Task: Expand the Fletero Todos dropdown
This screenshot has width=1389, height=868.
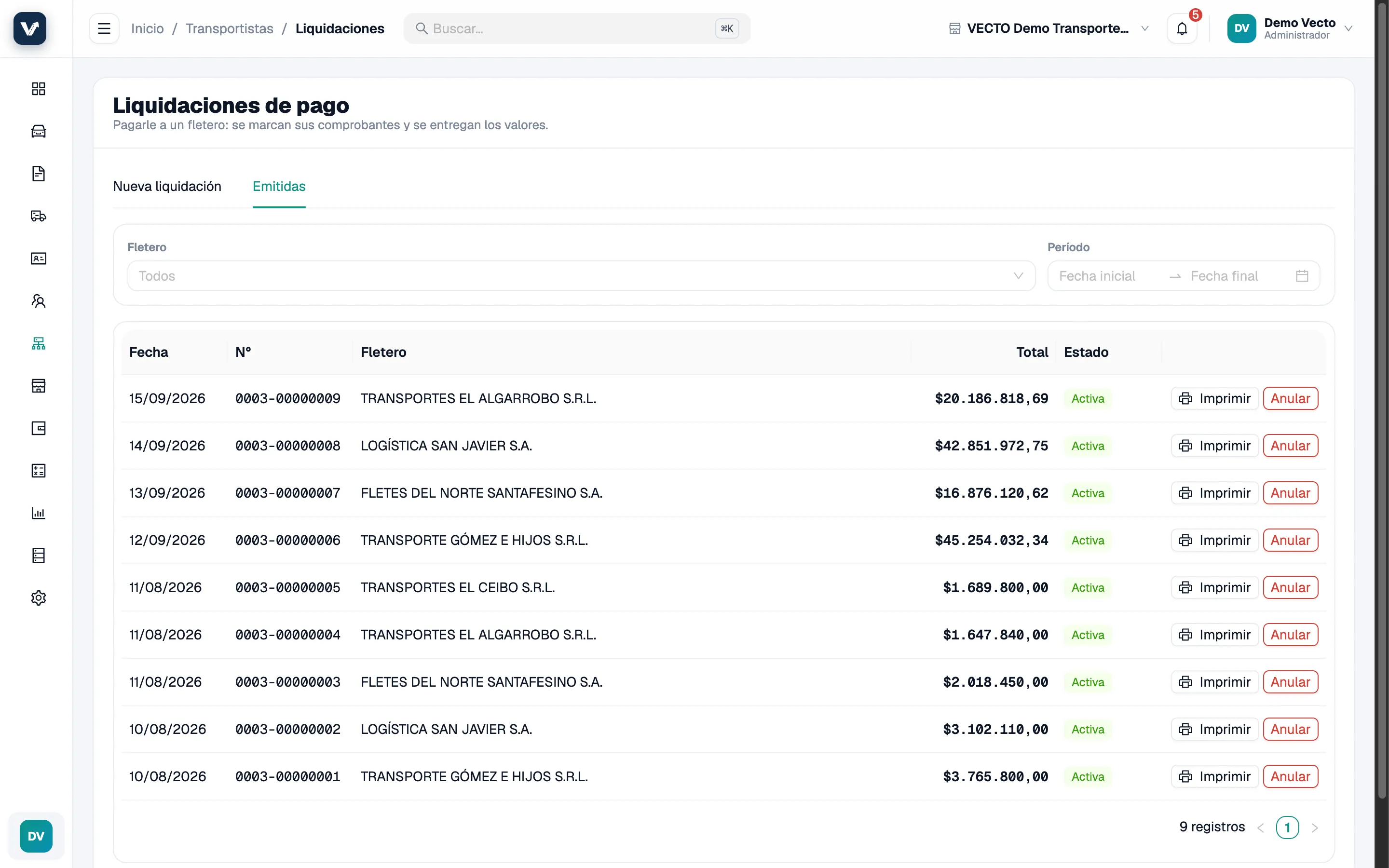Action: click(x=582, y=276)
